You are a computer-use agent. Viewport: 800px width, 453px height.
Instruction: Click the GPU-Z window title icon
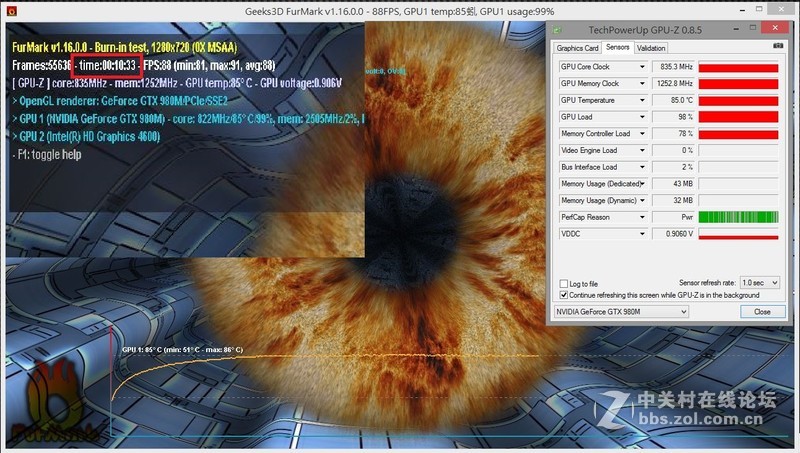[x=559, y=32]
